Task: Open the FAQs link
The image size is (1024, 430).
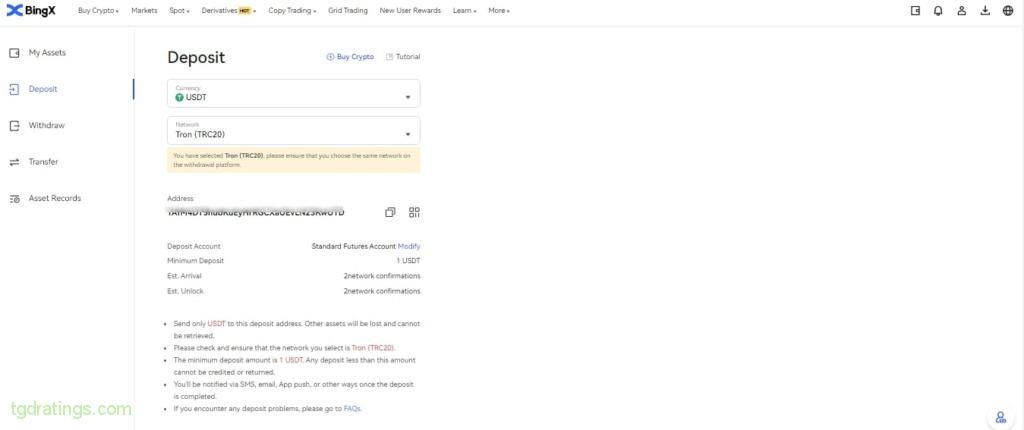Action: [x=352, y=408]
